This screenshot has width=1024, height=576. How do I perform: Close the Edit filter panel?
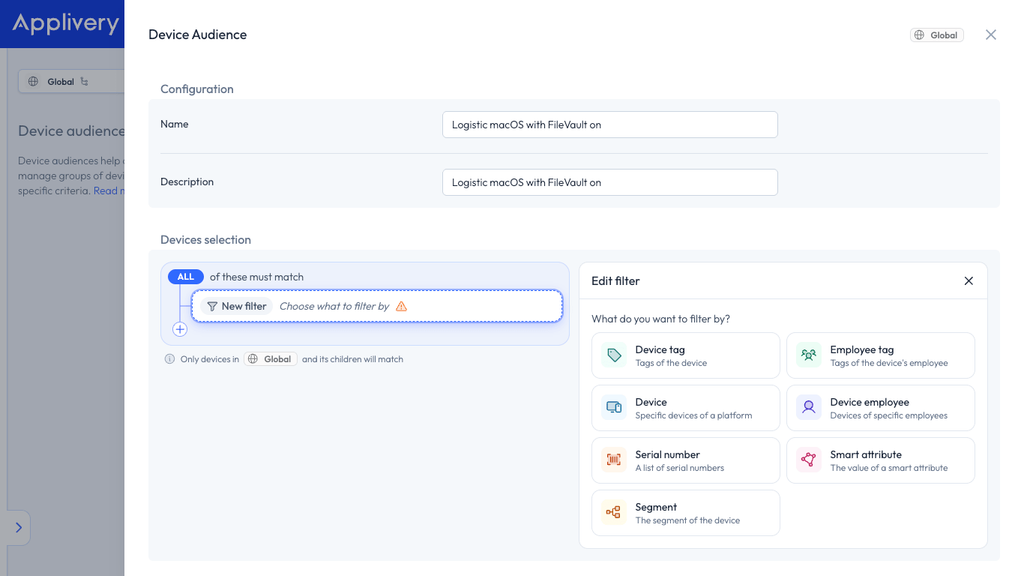(x=968, y=281)
